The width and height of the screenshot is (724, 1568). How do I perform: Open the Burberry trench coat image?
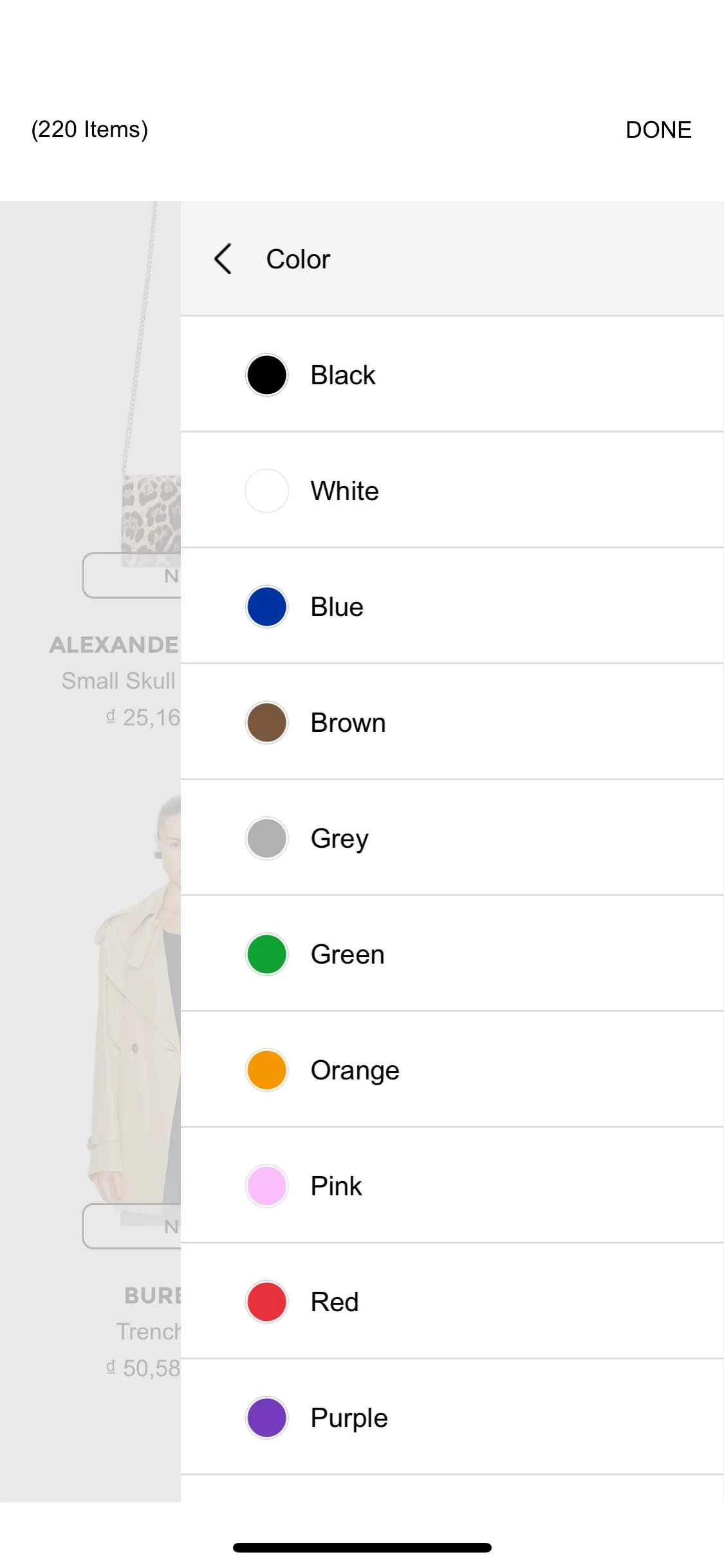click(x=135, y=998)
